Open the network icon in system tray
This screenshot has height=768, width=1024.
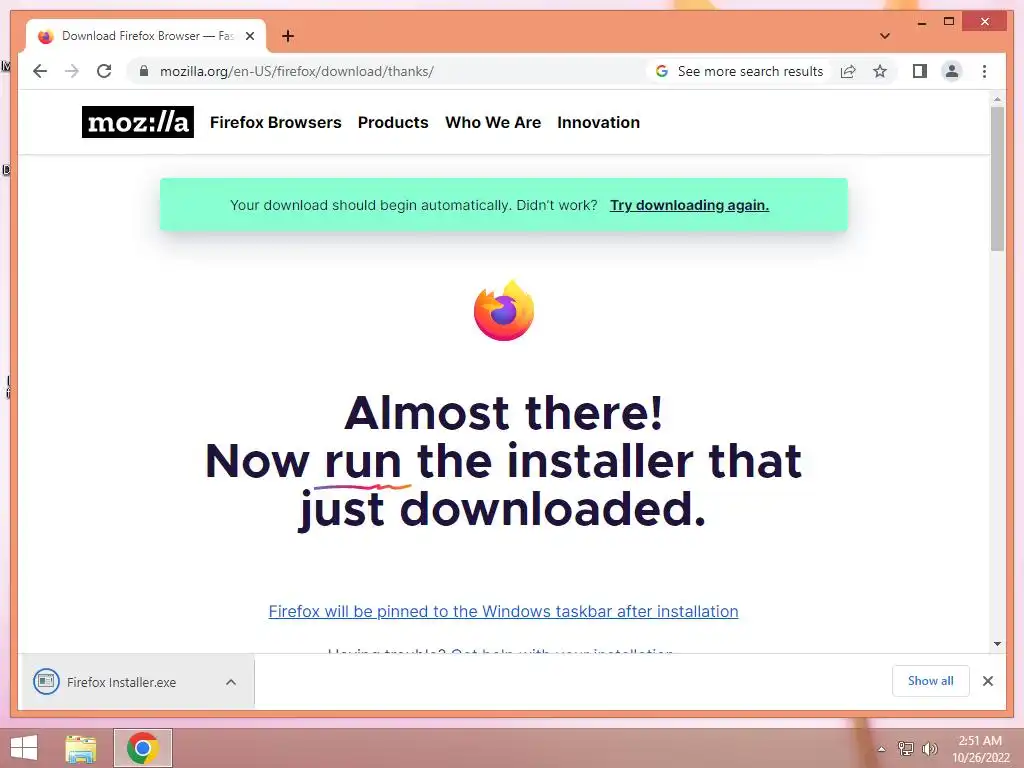click(x=905, y=748)
